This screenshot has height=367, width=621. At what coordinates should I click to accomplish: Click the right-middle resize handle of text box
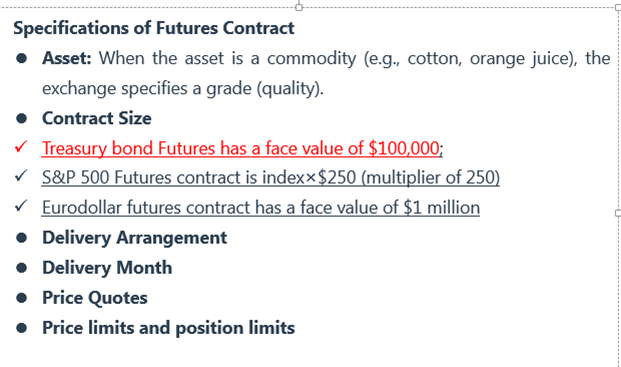[618, 213]
